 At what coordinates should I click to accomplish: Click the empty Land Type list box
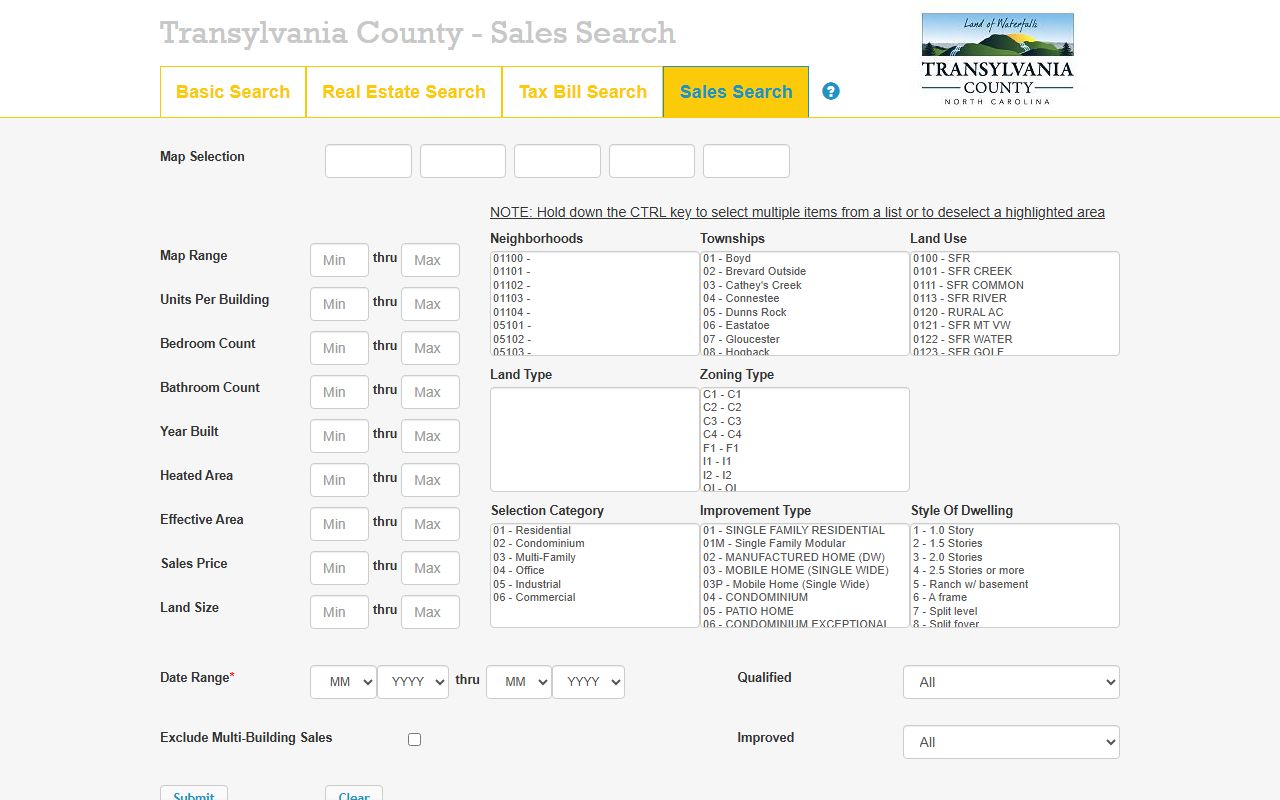click(595, 439)
